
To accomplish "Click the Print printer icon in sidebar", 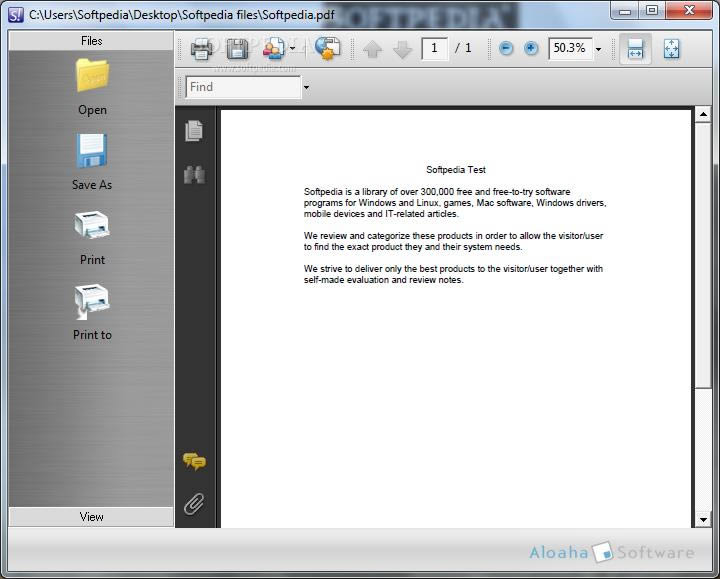I will (92, 225).
